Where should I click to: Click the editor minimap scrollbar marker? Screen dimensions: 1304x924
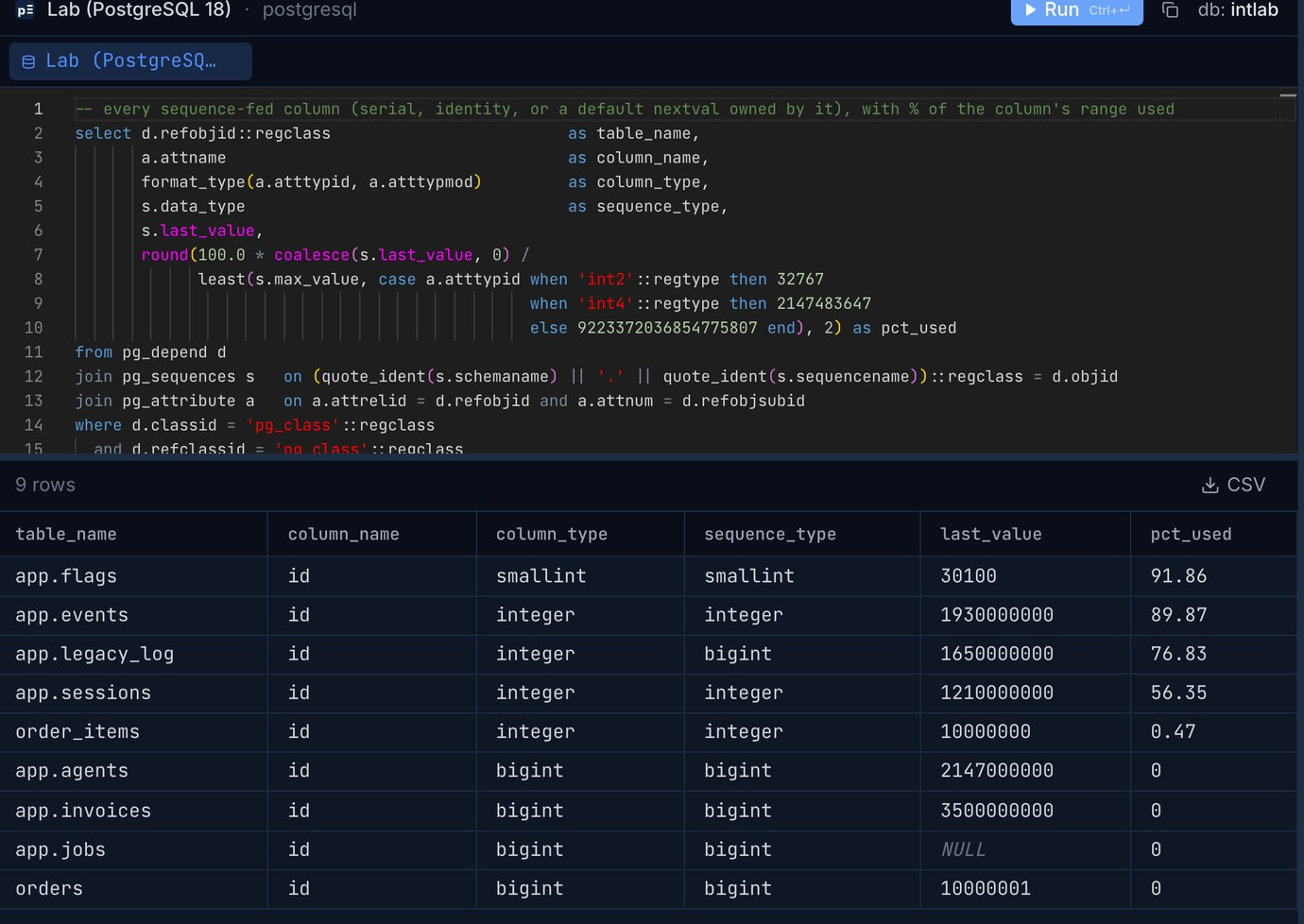point(1288,95)
